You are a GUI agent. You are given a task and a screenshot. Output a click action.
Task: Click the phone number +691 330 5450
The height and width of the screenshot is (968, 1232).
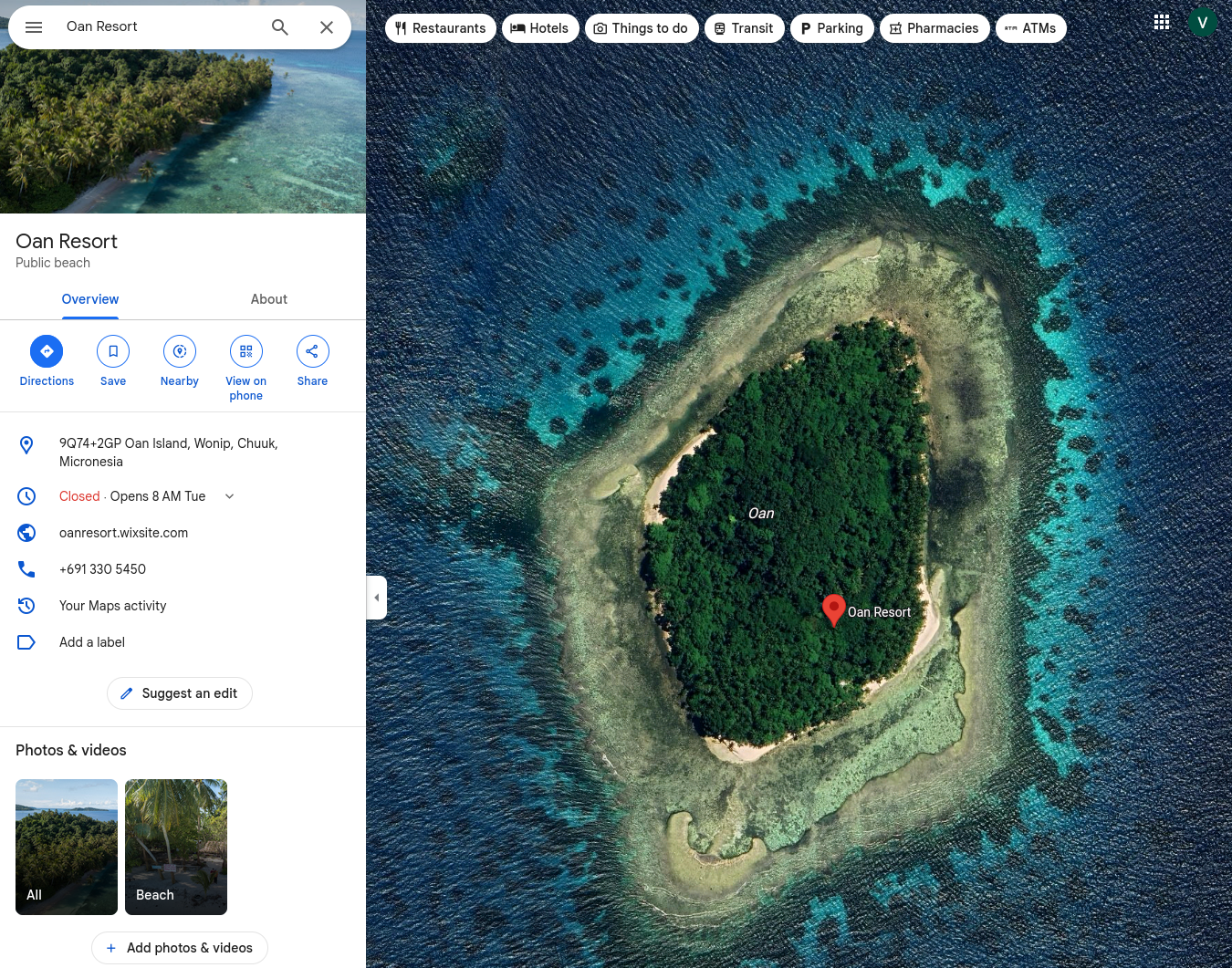pos(102,569)
